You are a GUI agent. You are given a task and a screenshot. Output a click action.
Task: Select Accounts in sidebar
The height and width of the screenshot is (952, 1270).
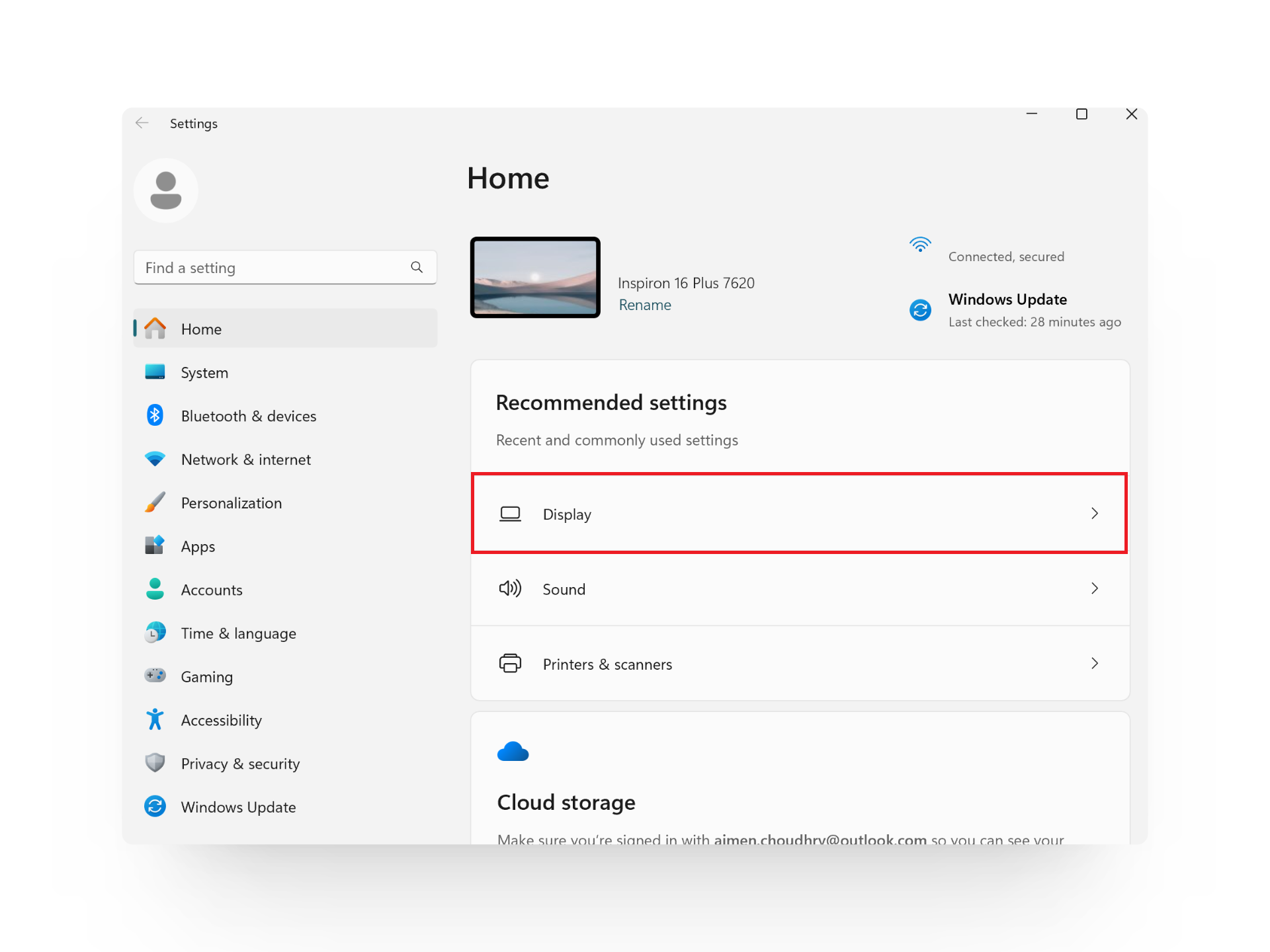pos(211,589)
